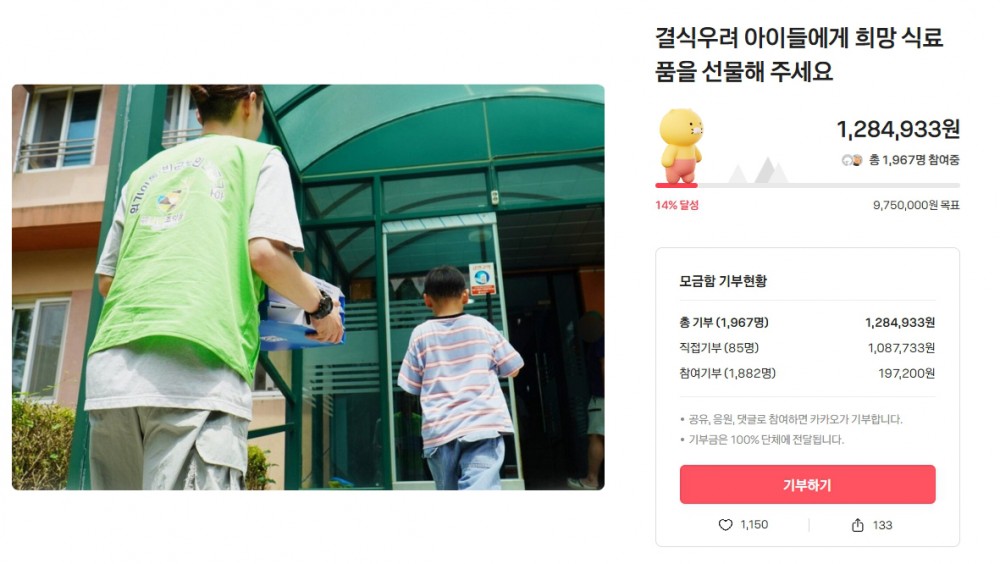Click the large 1,284,933원 total amount
The image size is (1000, 564).
898,130
